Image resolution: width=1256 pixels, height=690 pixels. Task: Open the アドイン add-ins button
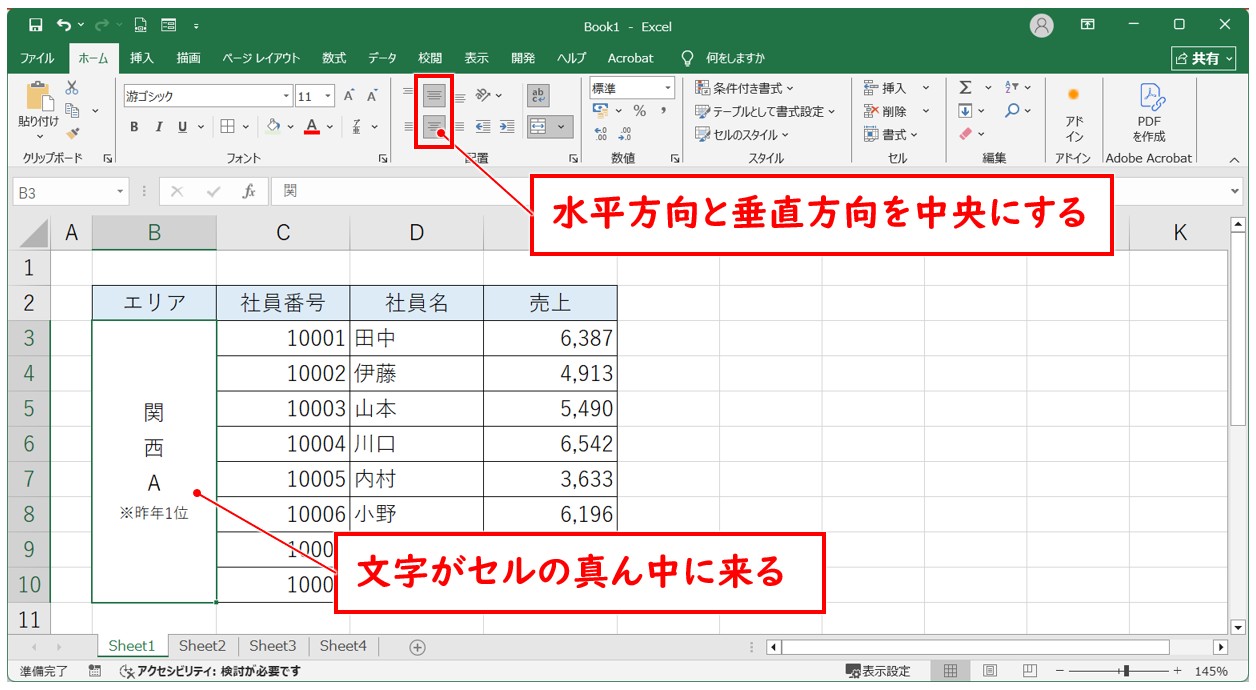click(x=1074, y=112)
